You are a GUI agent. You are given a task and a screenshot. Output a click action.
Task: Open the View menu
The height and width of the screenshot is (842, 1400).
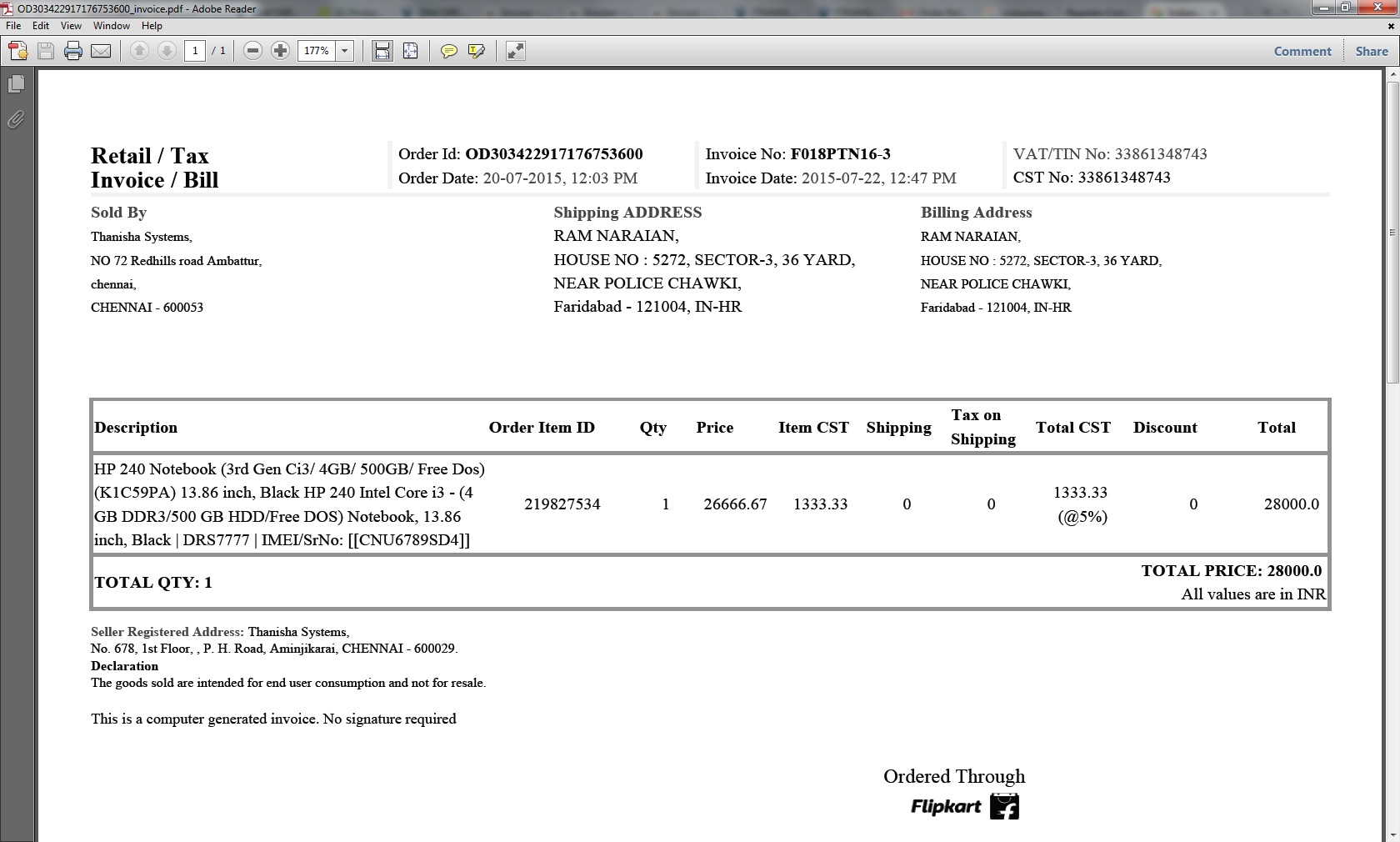71,26
